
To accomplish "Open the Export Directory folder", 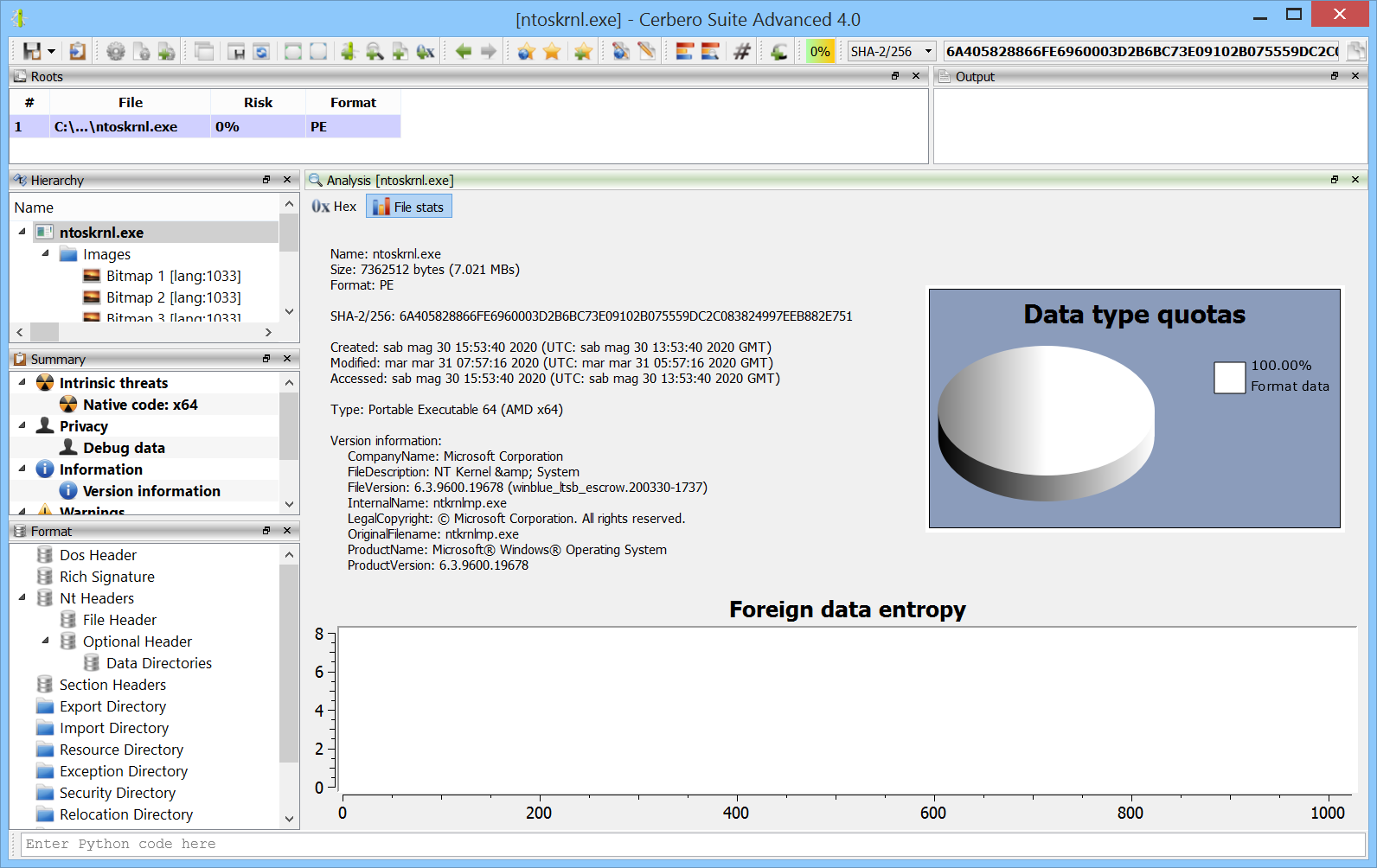I will (x=112, y=706).
